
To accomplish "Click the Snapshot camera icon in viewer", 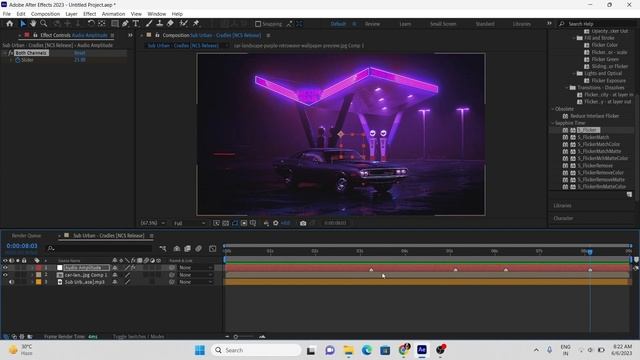I will point(303,223).
